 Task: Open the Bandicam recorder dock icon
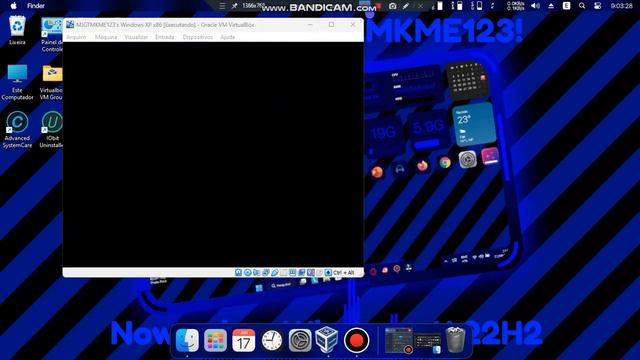click(356, 340)
